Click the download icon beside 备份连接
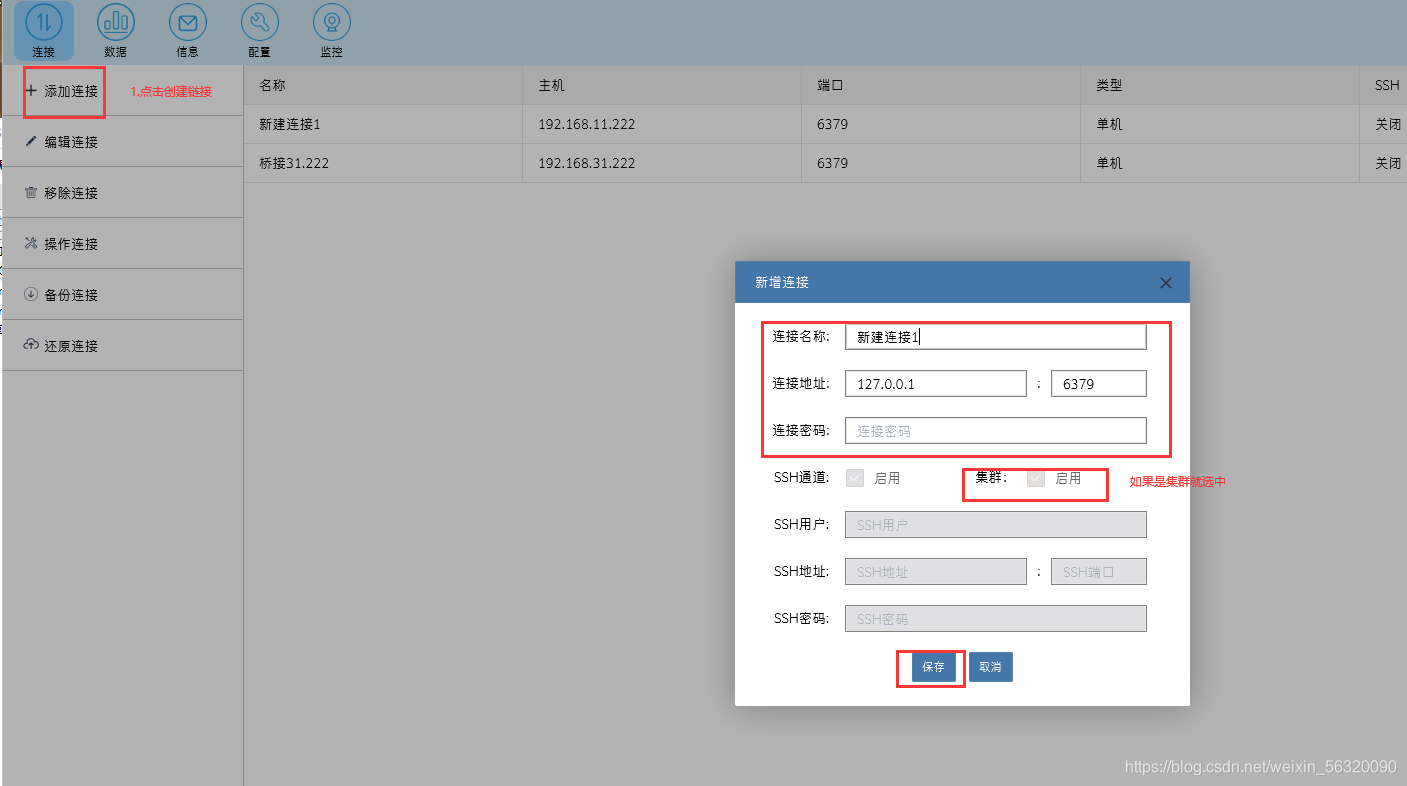This screenshot has height=786, width=1407. [31, 295]
